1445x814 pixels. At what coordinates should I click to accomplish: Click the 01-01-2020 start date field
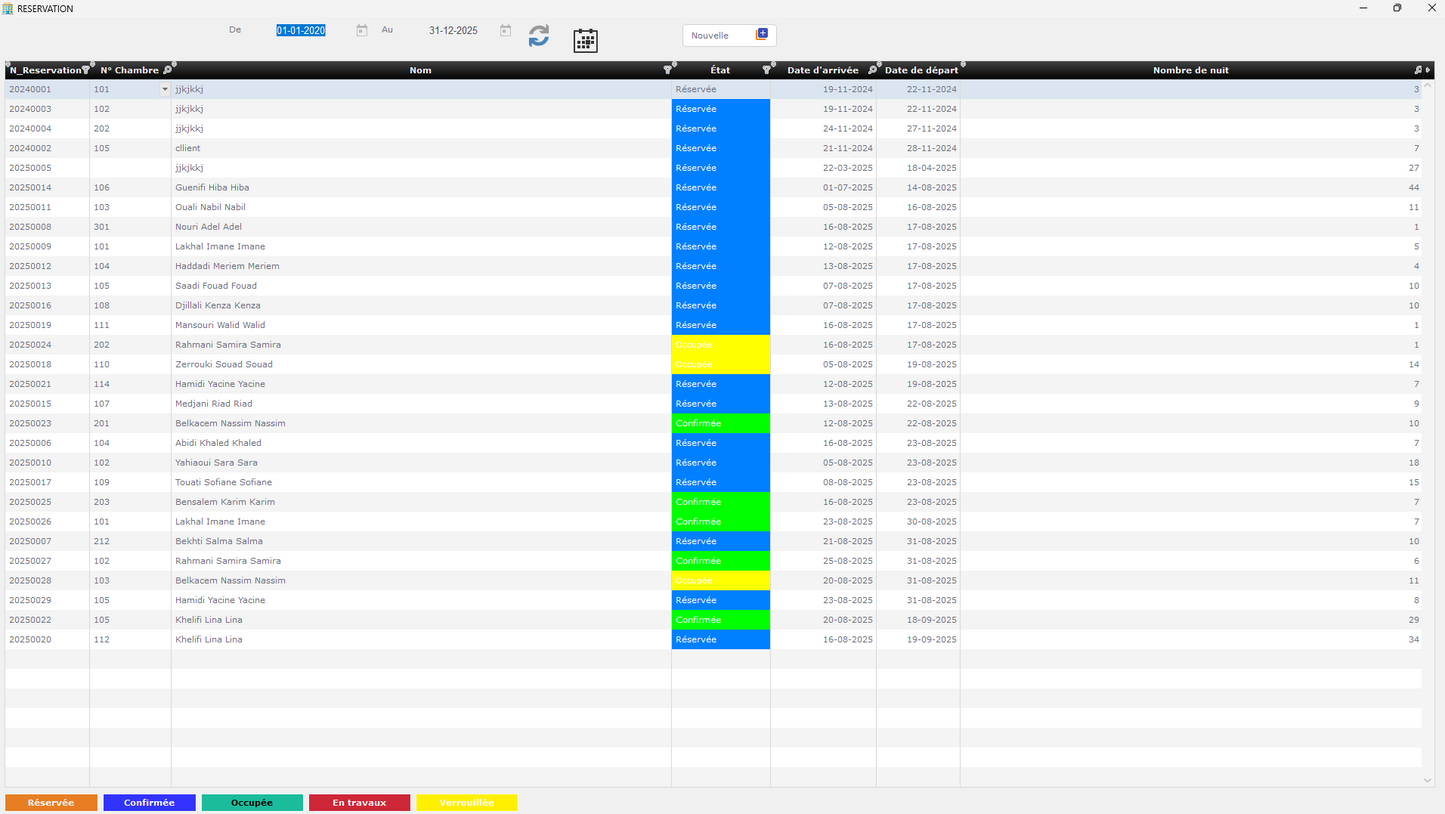[x=301, y=31]
